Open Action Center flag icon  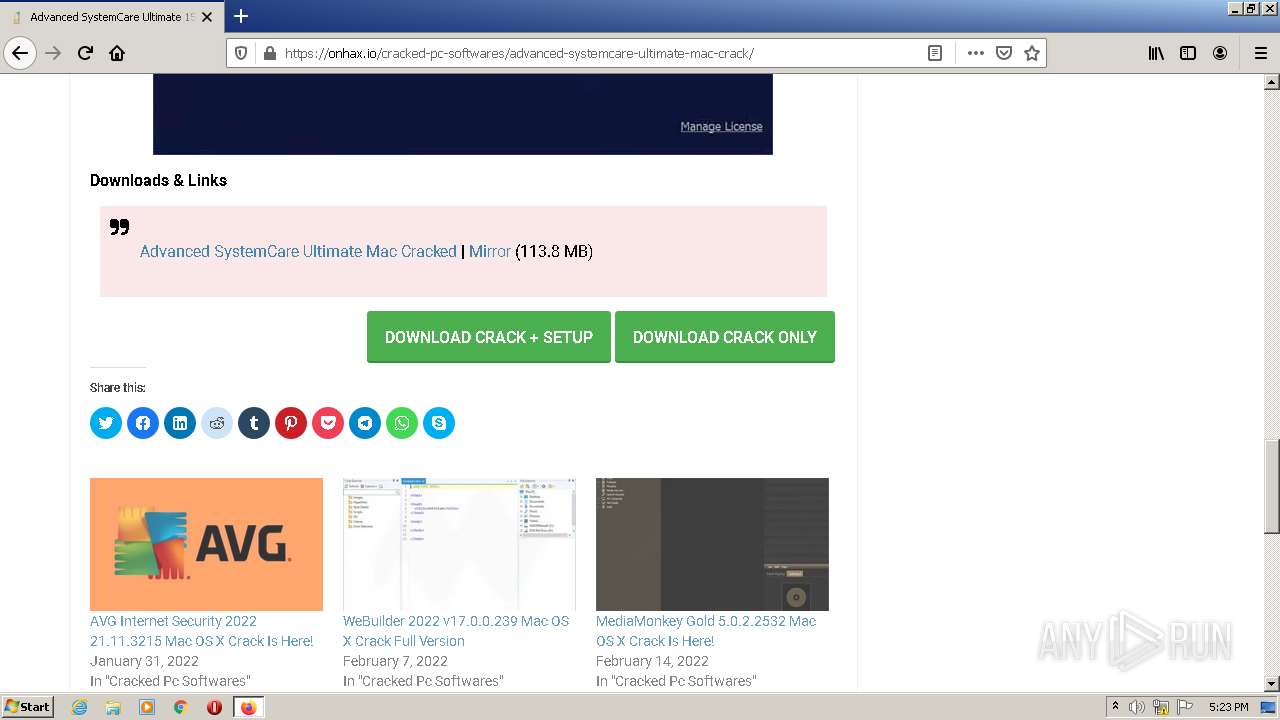(1185, 707)
